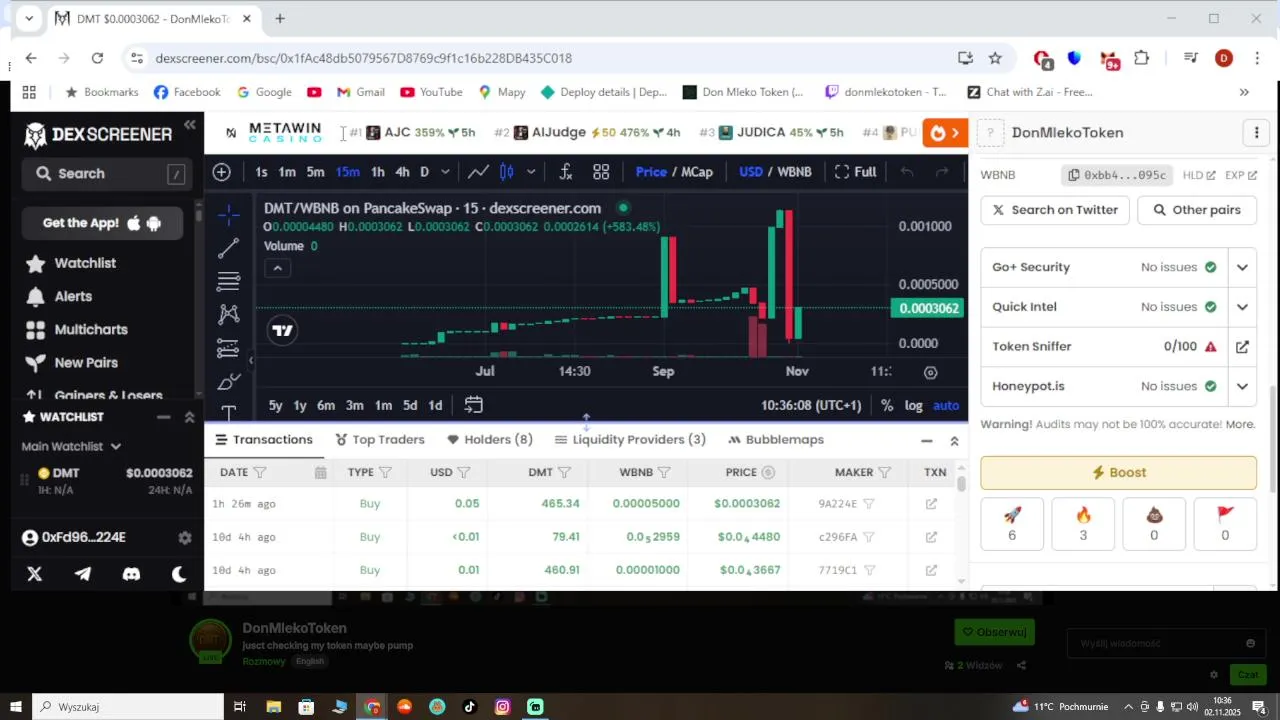Select candlestick chart style
The image size is (1280, 720).
tap(507, 172)
